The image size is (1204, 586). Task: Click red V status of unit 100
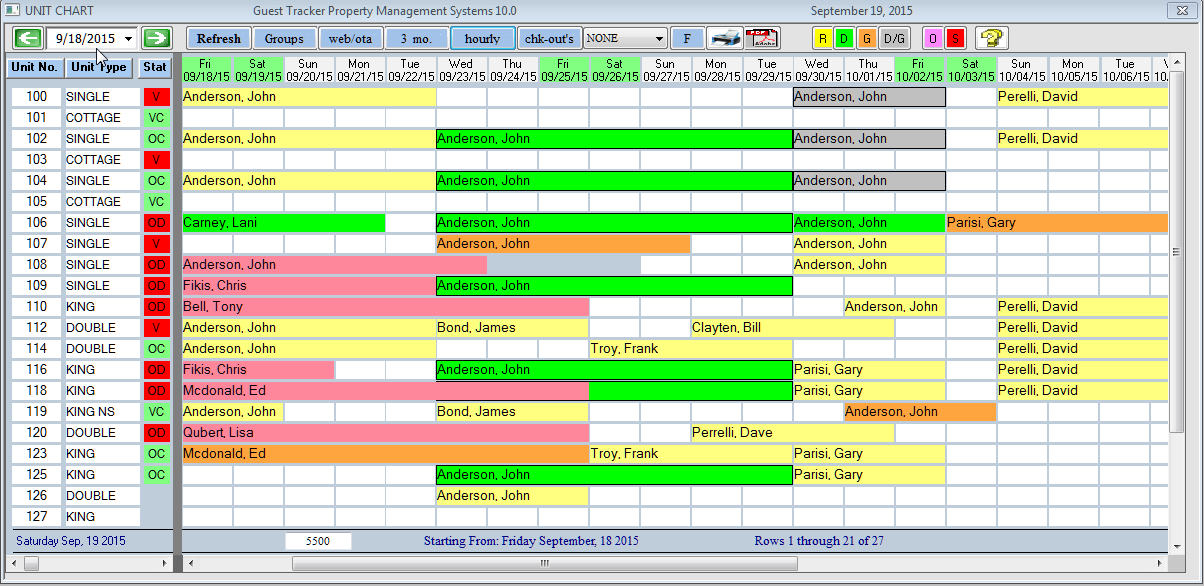156,97
